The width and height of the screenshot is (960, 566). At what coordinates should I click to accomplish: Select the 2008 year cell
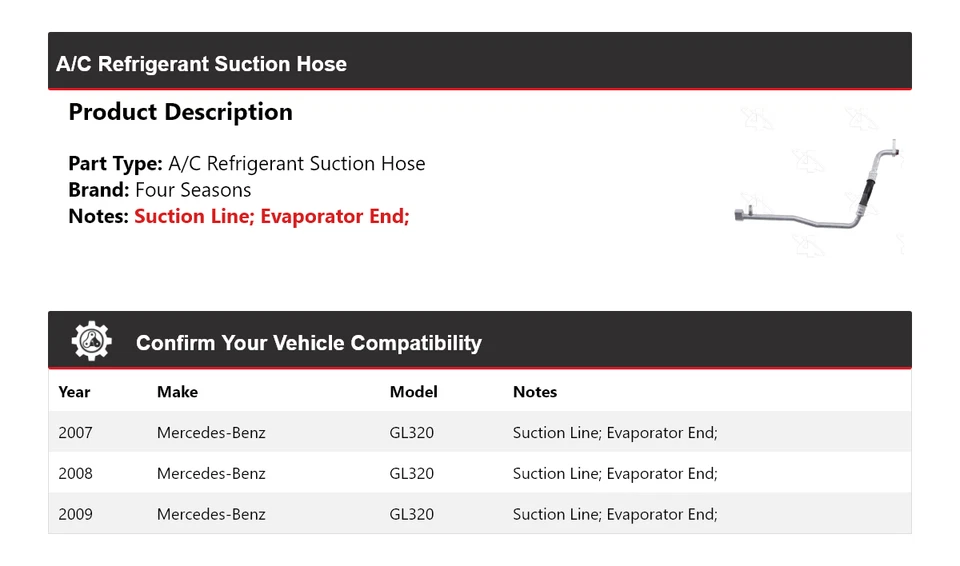tap(75, 474)
